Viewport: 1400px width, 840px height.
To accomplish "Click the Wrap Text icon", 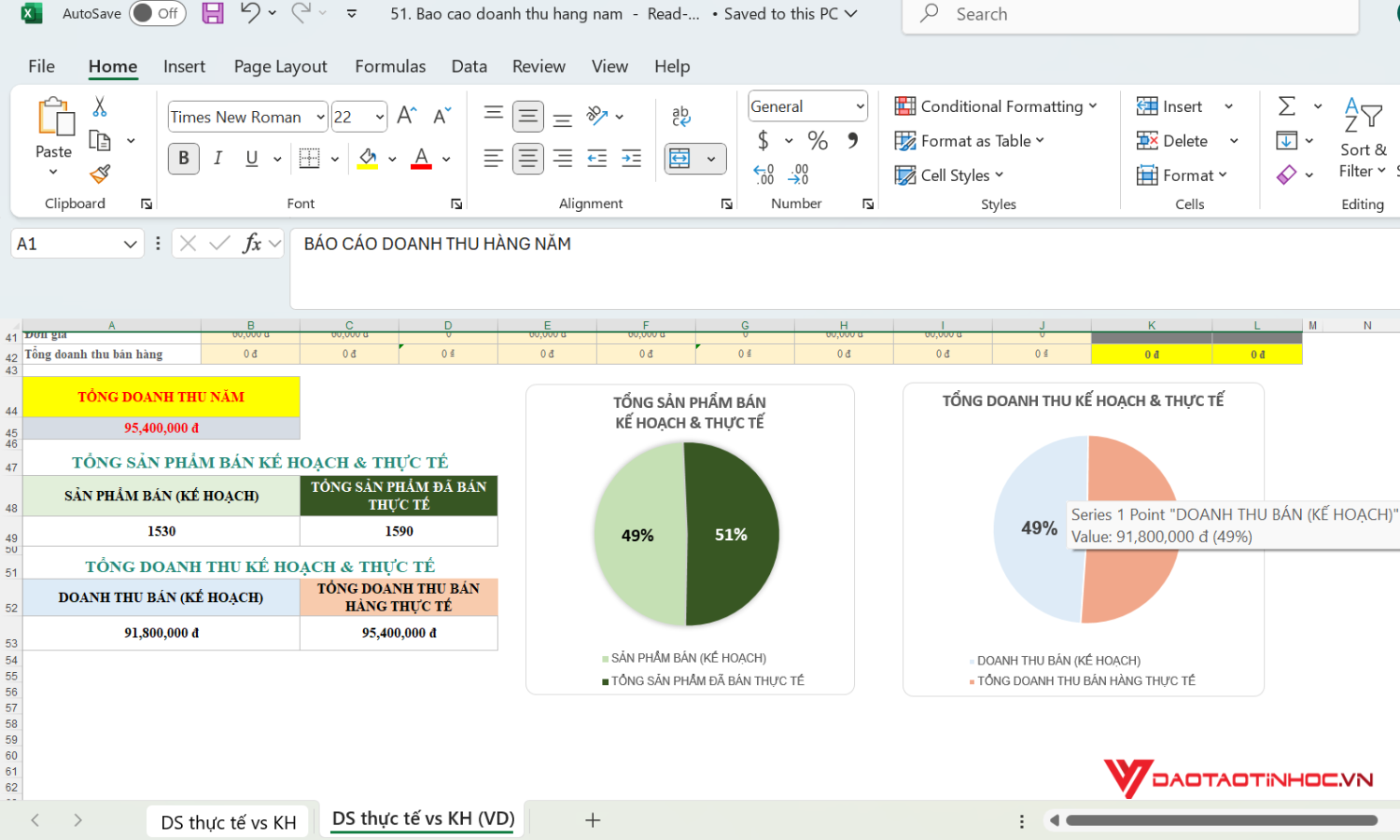I will (x=680, y=115).
